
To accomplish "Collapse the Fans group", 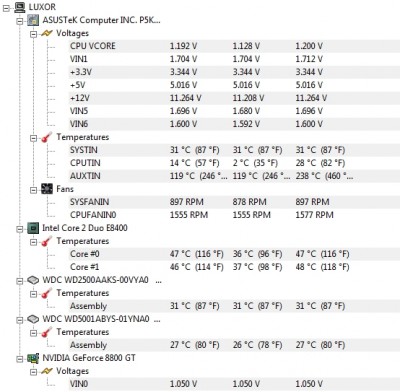I will [x=33, y=190].
